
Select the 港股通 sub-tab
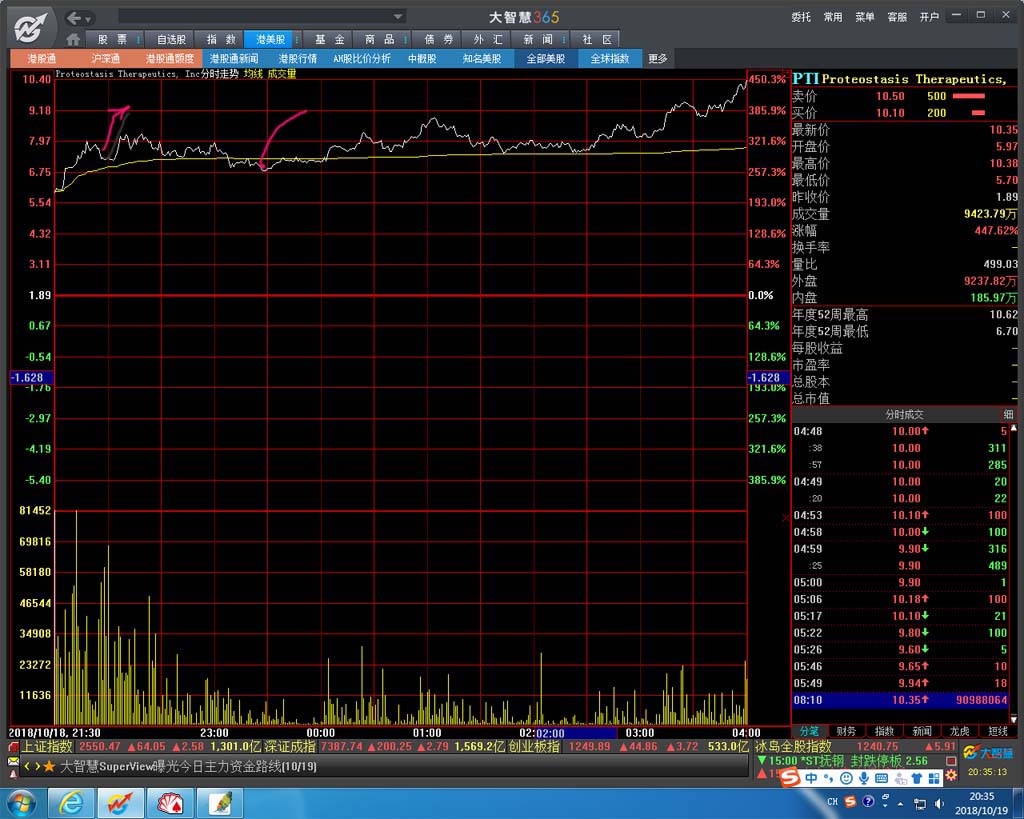coord(41,59)
